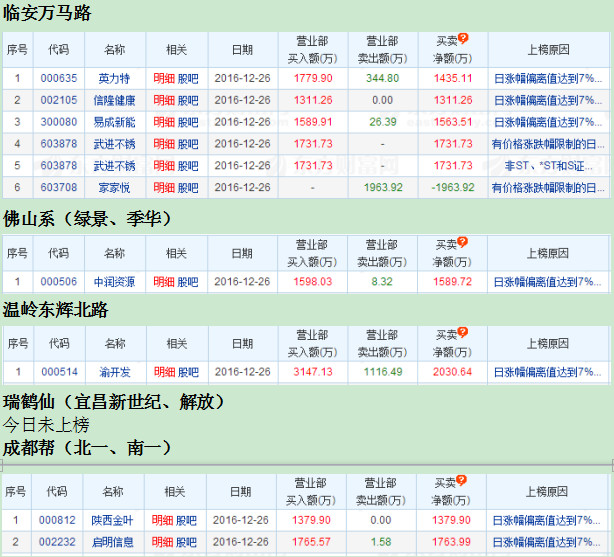Open 明细 for the 信隆健康 row
The width and height of the screenshot is (614, 557).
164,101
